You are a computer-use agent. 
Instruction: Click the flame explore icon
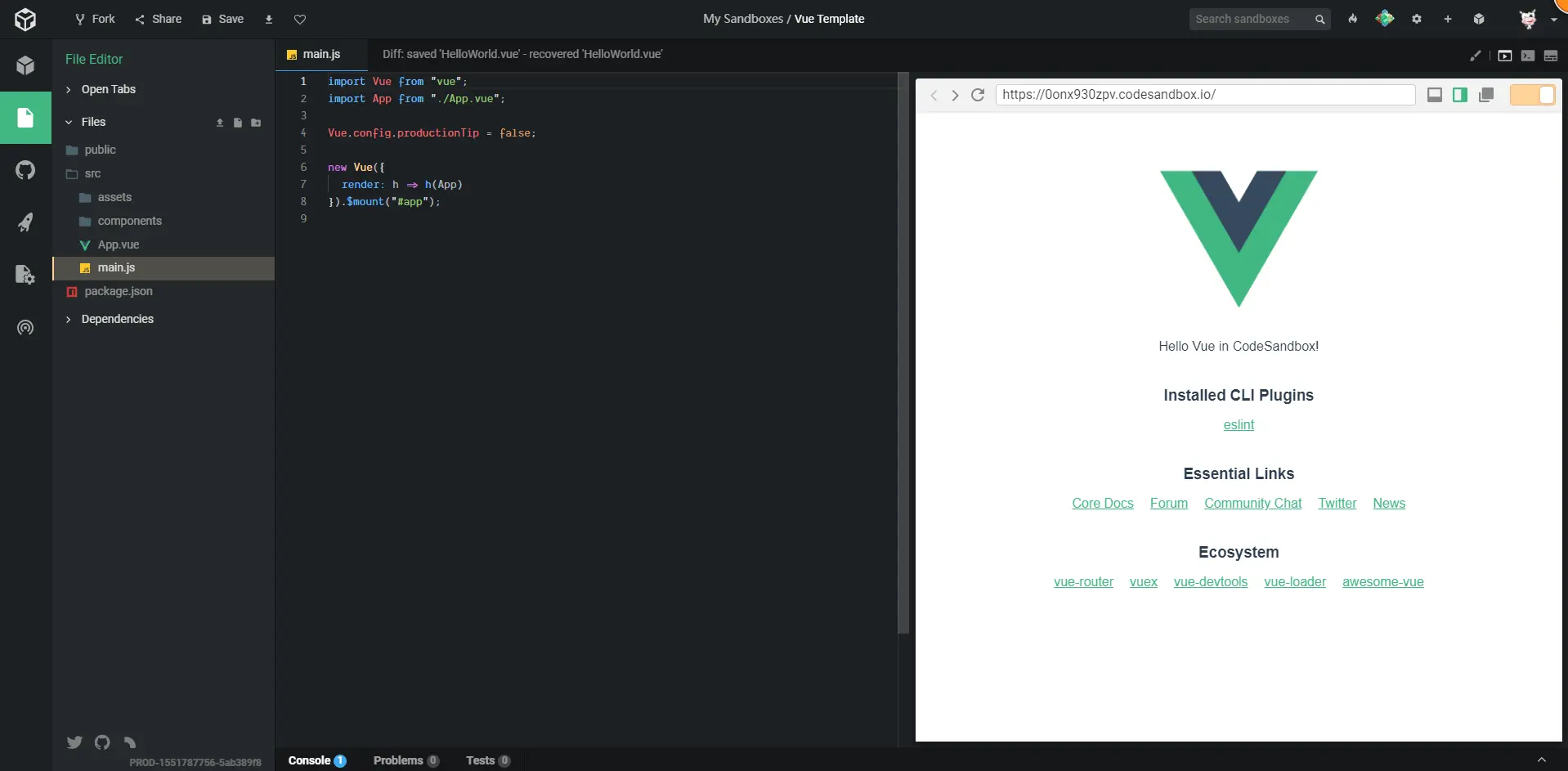coord(1353,19)
